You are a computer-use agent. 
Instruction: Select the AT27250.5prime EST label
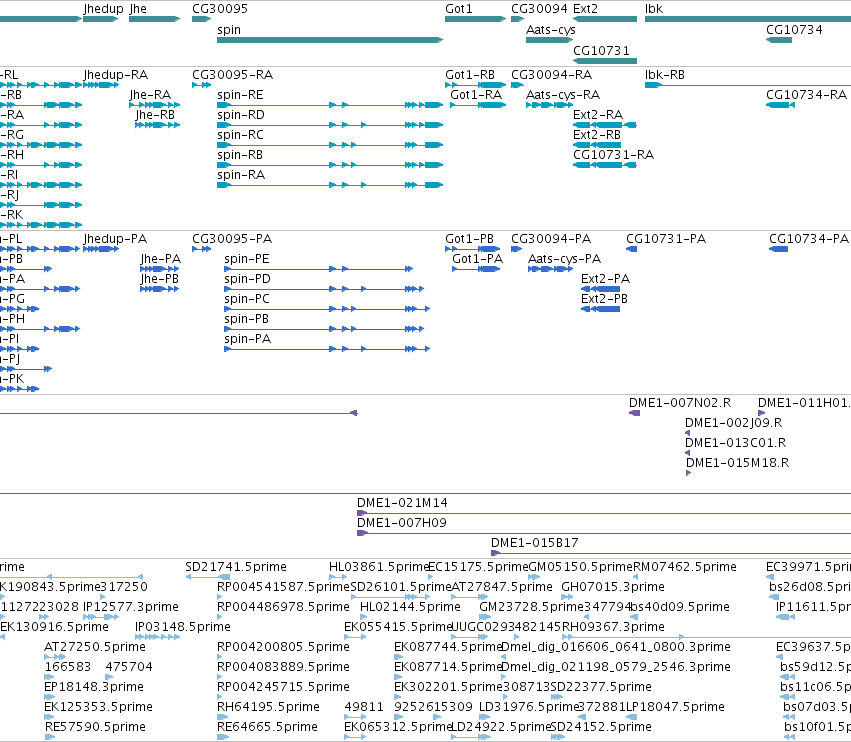pos(95,647)
